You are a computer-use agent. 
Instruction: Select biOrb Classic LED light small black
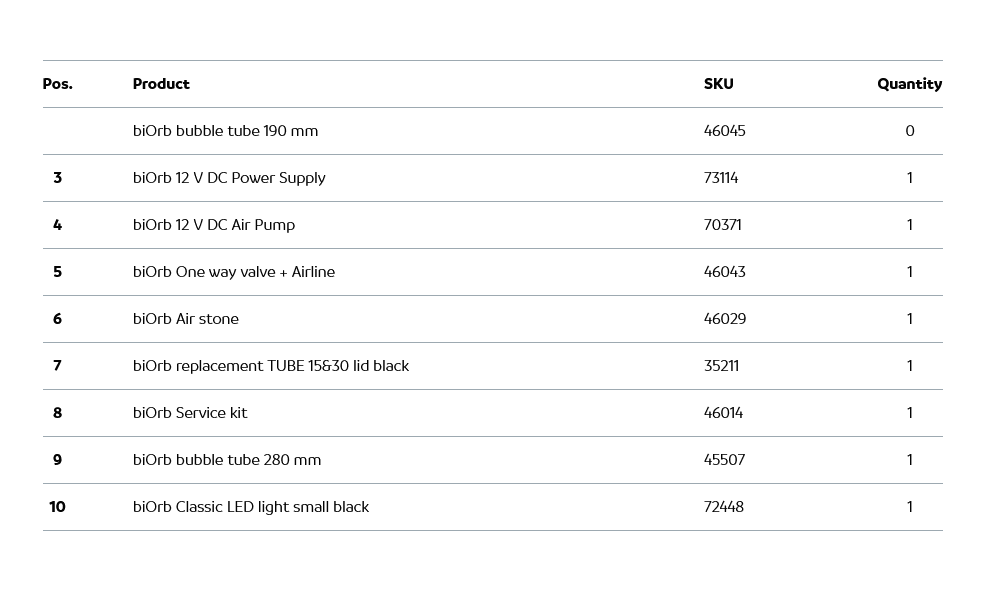coord(251,507)
